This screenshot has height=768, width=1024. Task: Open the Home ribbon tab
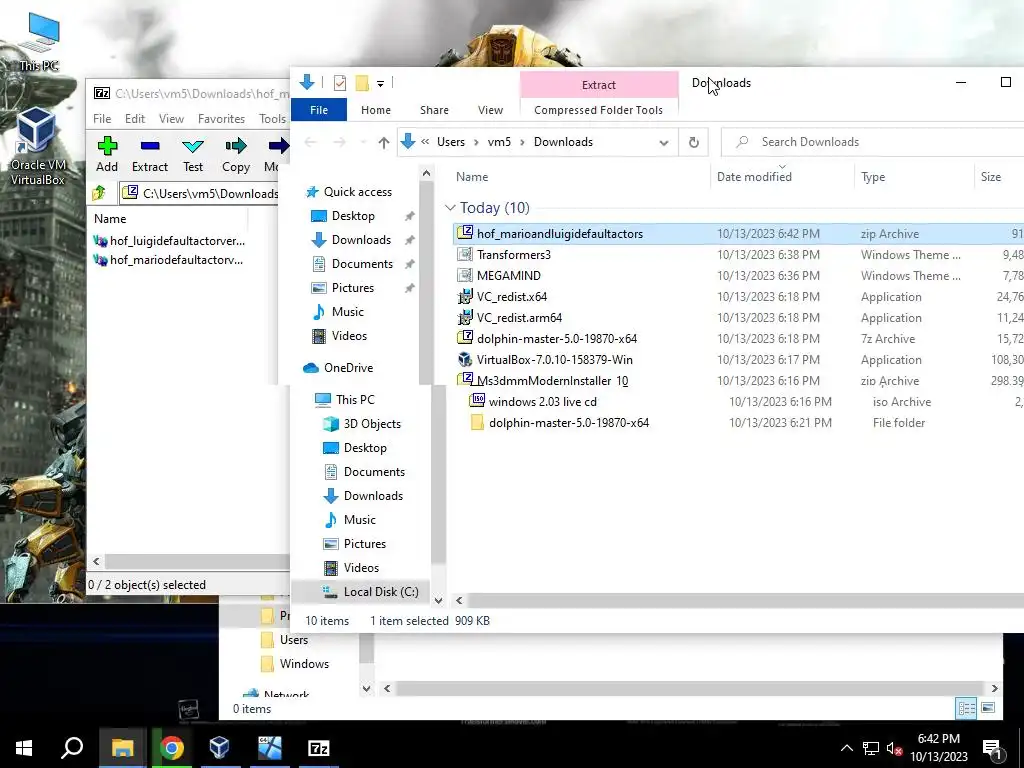(x=376, y=110)
